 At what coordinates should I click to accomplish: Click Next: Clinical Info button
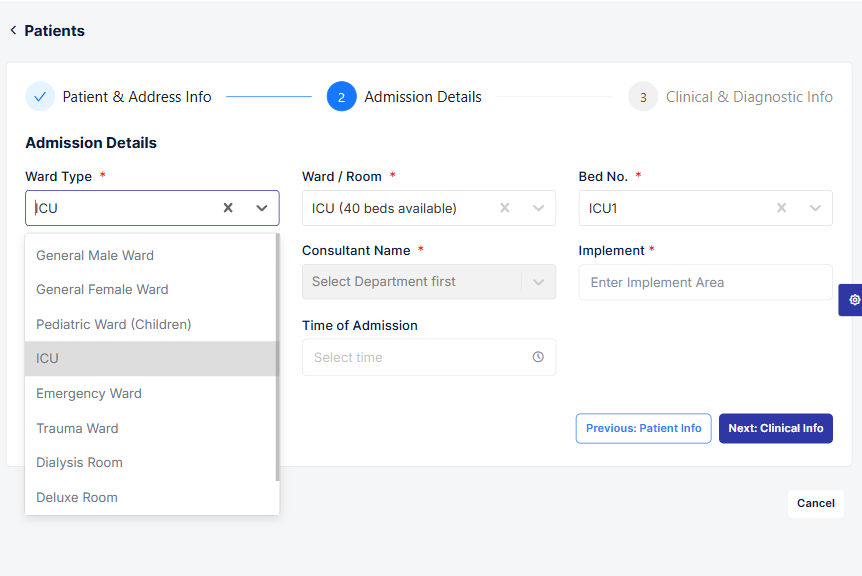[x=775, y=428]
